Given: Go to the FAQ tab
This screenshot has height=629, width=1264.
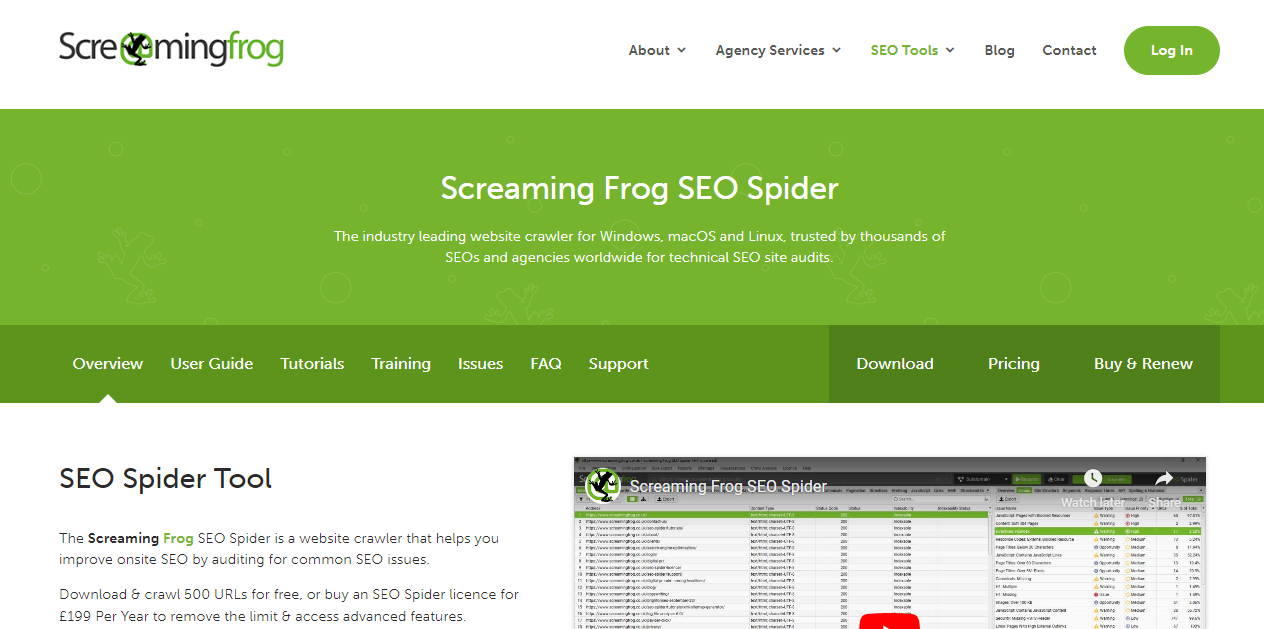Looking at the screenshot, I should (x=546, y=364).
